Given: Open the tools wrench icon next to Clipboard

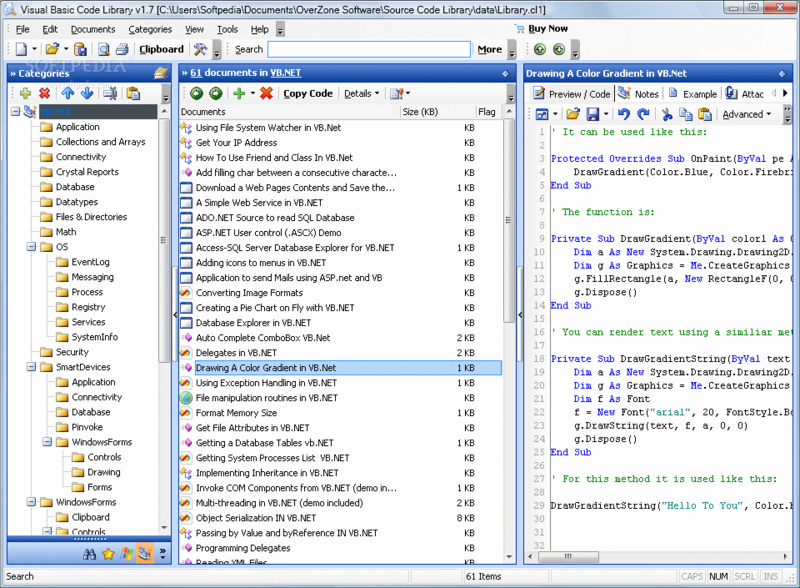Looking at the screenshot, I should [201, 50].
